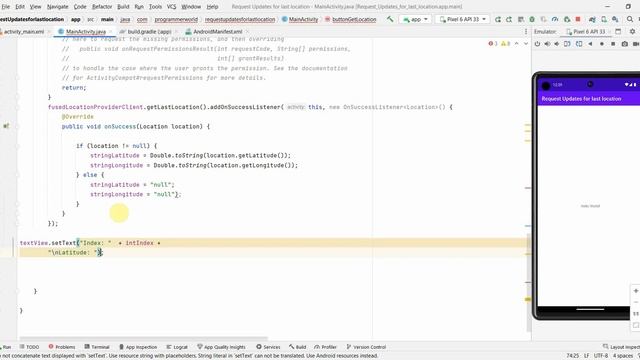Click the emulator Overview square button
Viewport: 640px width, 360px height.
pos(613,44)
